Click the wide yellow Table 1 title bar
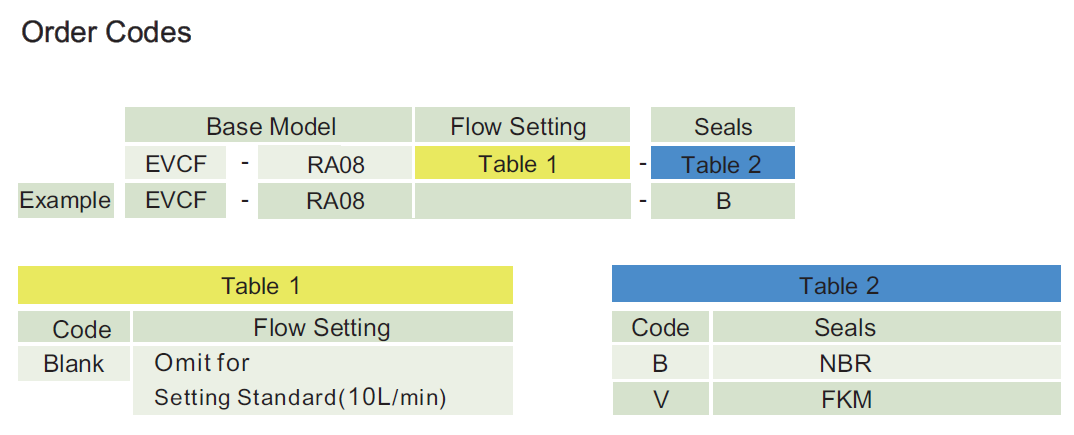 tap(265, 286)
